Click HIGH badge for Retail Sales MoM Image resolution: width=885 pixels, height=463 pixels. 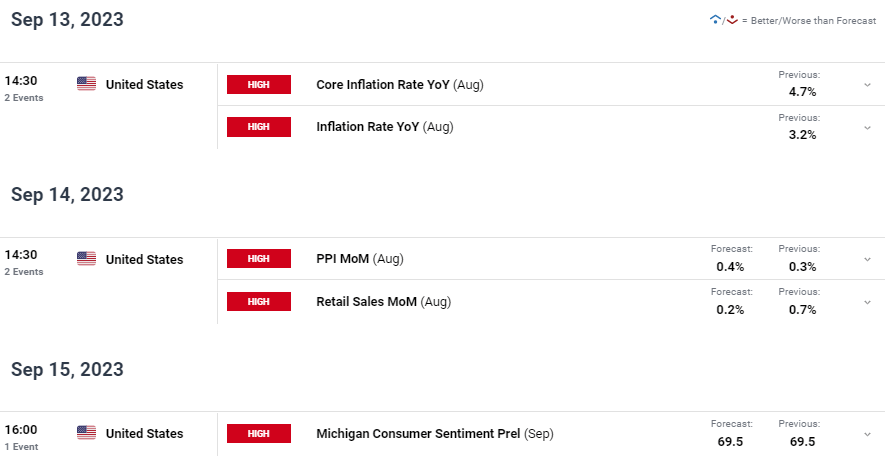(x=259, y=301)
